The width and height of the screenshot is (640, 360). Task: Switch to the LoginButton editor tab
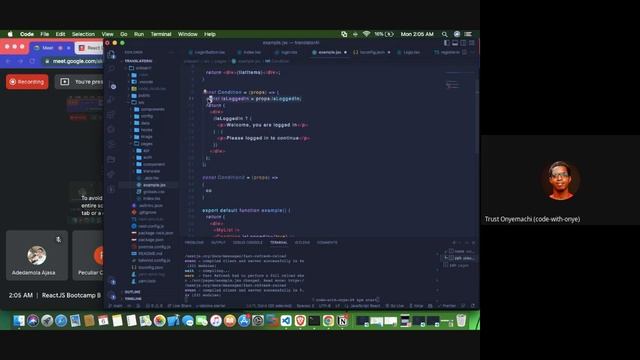tap(207, 52)
